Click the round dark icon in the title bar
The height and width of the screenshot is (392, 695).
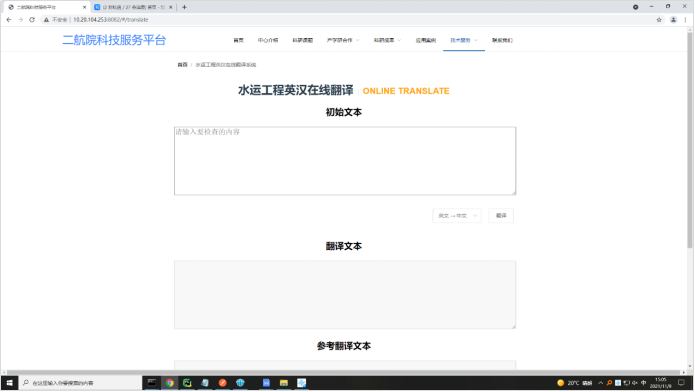tap(636, 7)
